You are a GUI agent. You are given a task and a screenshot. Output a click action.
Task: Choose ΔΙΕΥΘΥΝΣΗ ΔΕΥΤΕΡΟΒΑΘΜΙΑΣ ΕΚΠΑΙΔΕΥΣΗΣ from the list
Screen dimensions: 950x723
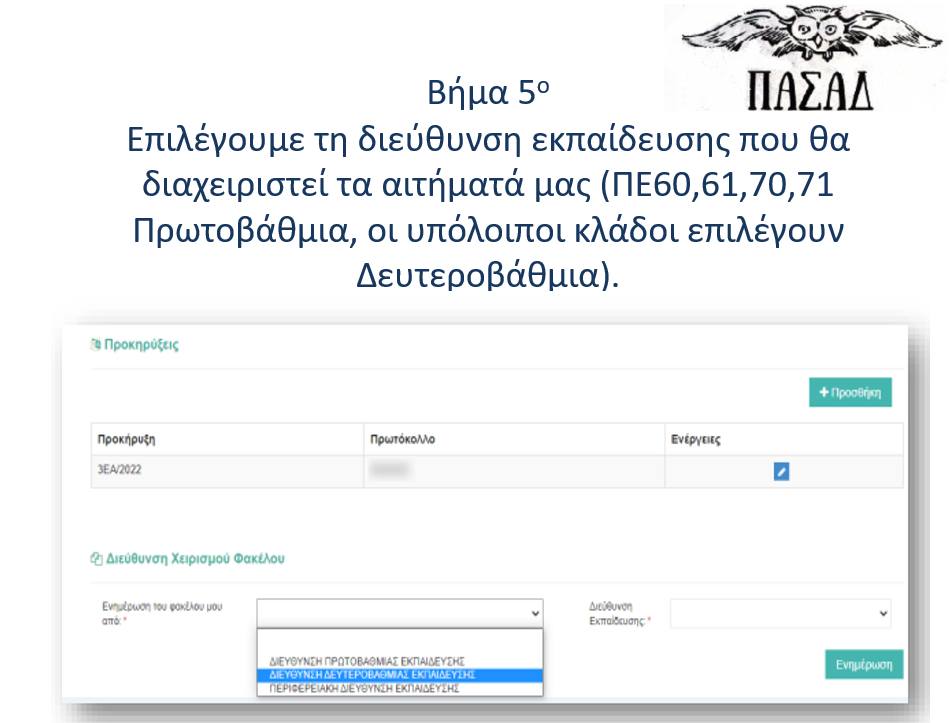[372, 675]
